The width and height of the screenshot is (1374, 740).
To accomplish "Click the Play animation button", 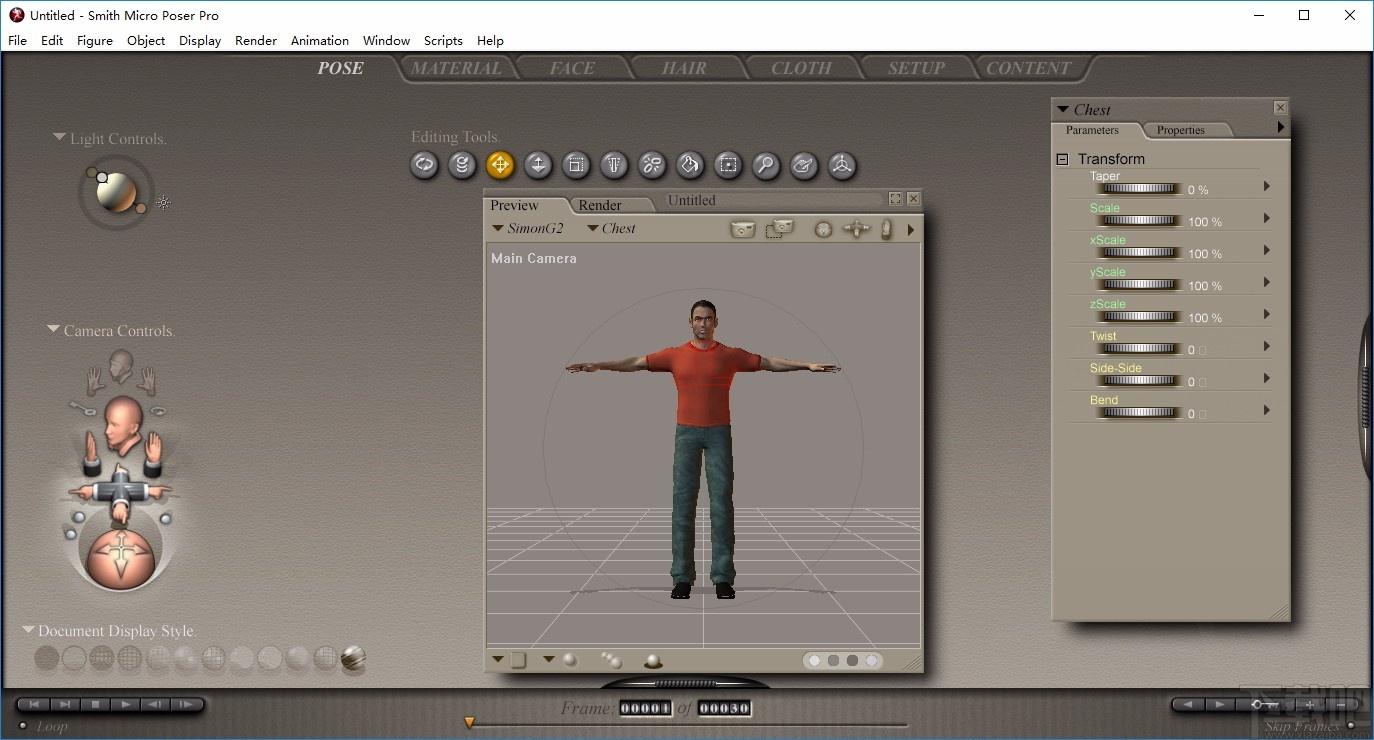I will (x=126, y=704).
